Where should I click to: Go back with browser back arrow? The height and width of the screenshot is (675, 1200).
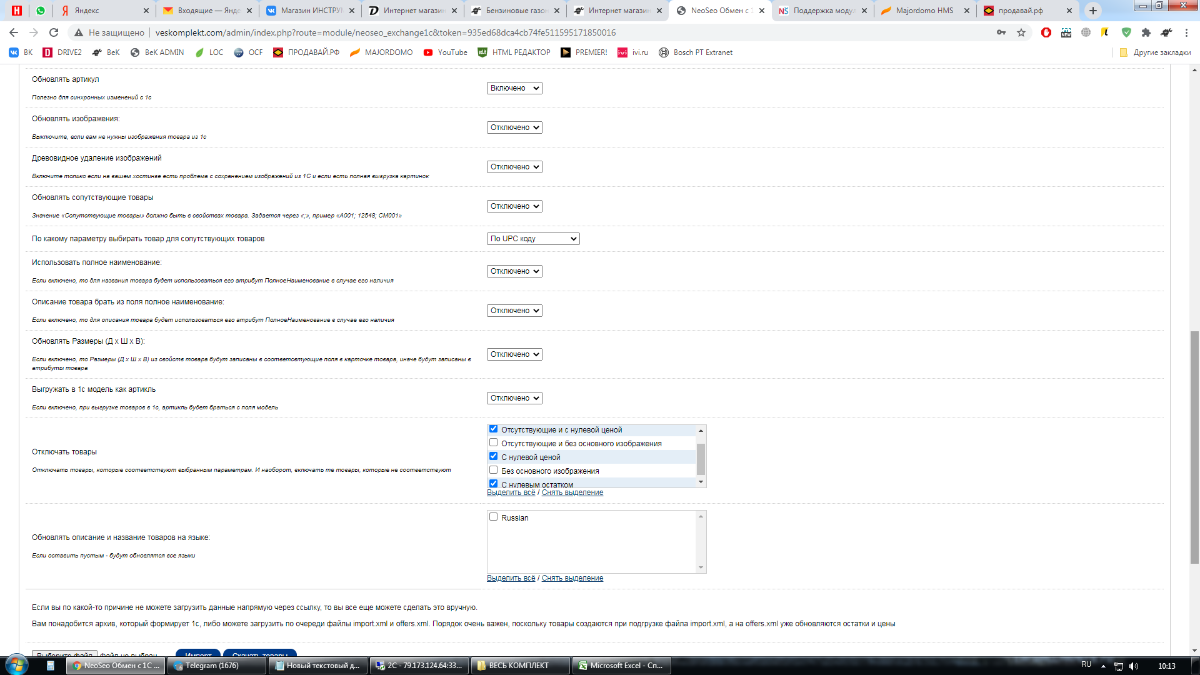pos(13,32)
